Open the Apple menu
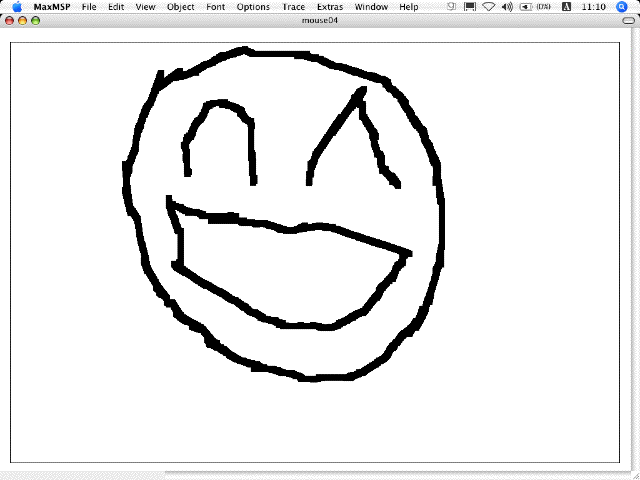This screenshot has width=640, height=480. (17, 7)
